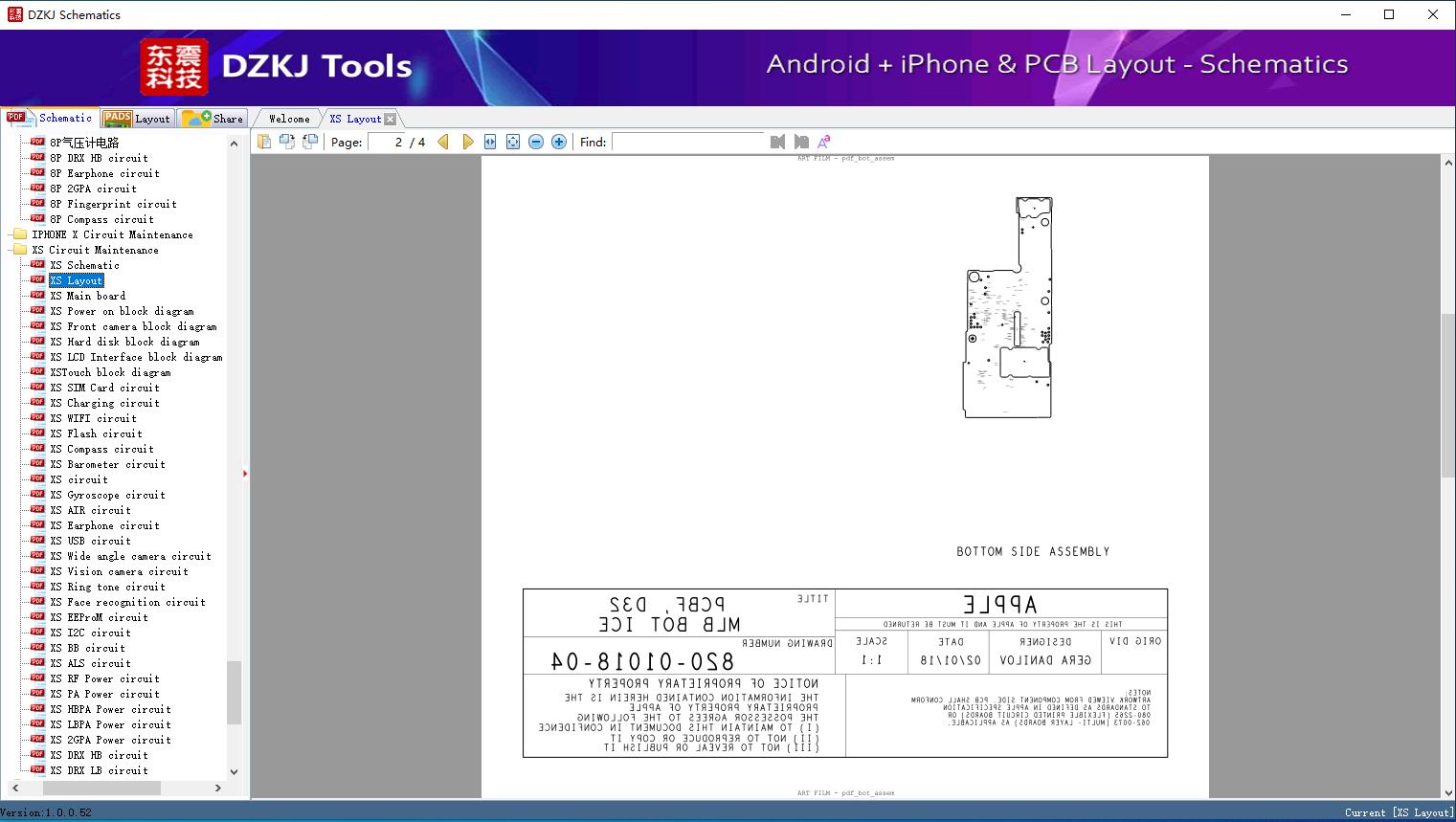Screen dimensions: 1456x822
Task: Select the XS Layout document tab
Action: (355, 119)
